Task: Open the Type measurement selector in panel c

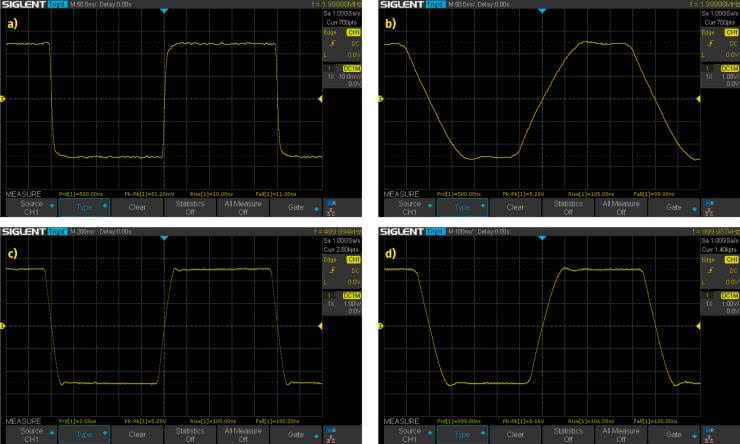Action: 86,434
